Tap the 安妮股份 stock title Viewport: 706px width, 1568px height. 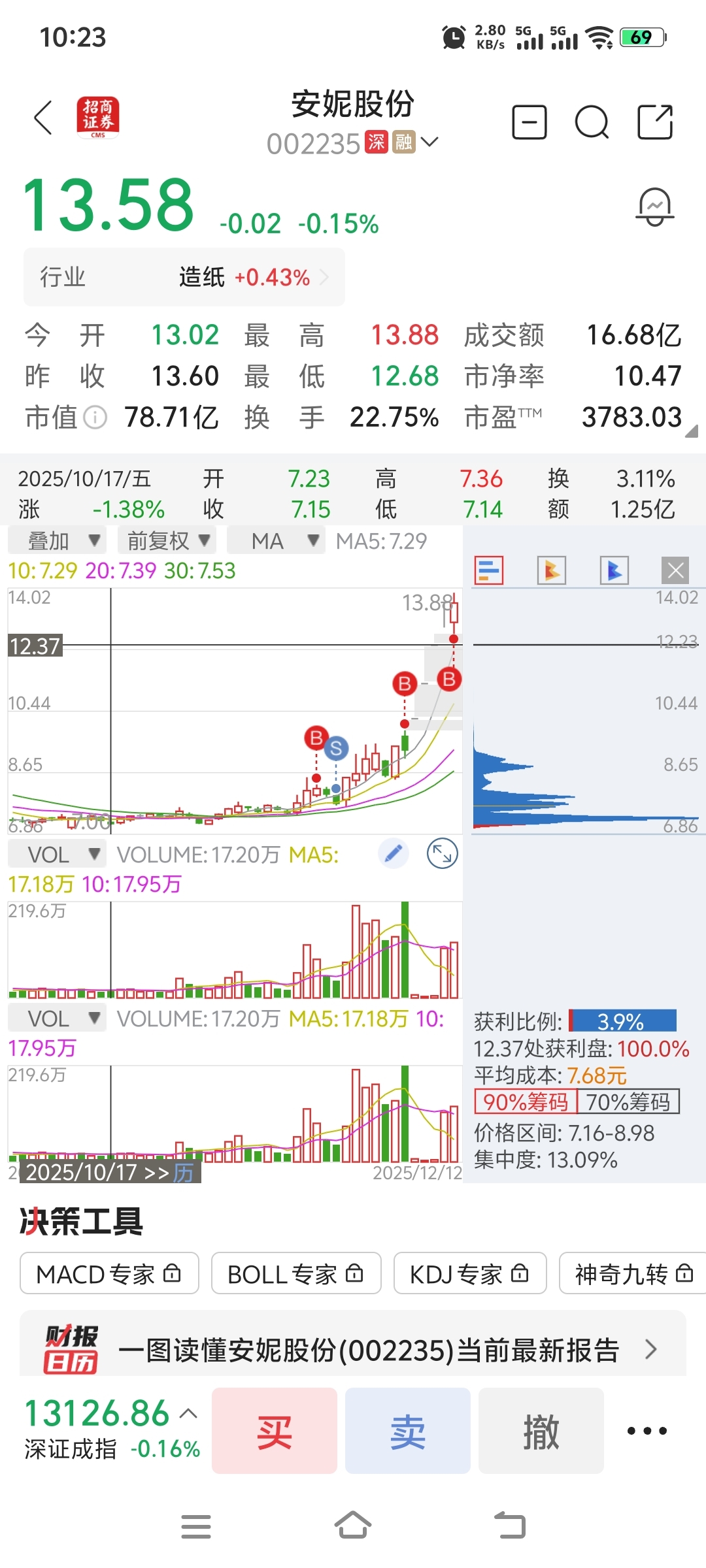pos(353,103)
